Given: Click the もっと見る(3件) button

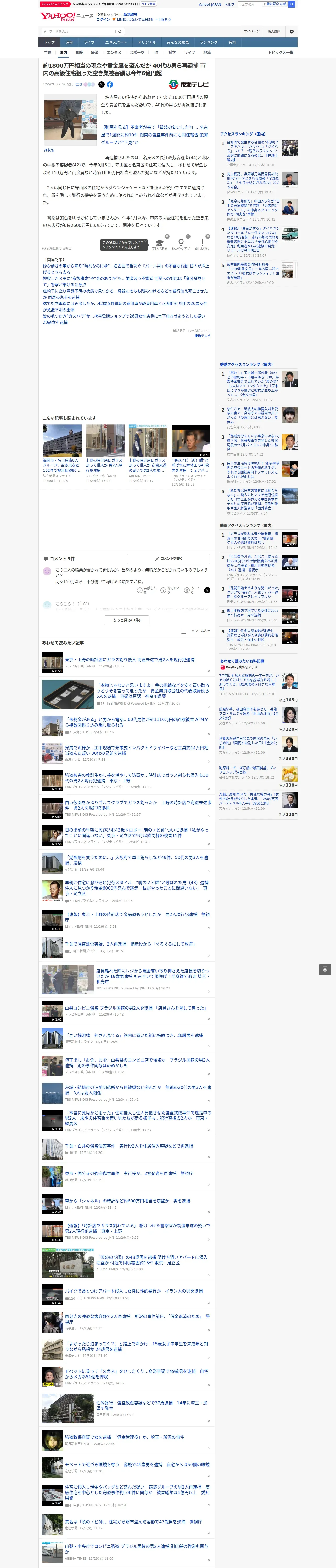Looking at the screenshot, I should click(127, 620).
